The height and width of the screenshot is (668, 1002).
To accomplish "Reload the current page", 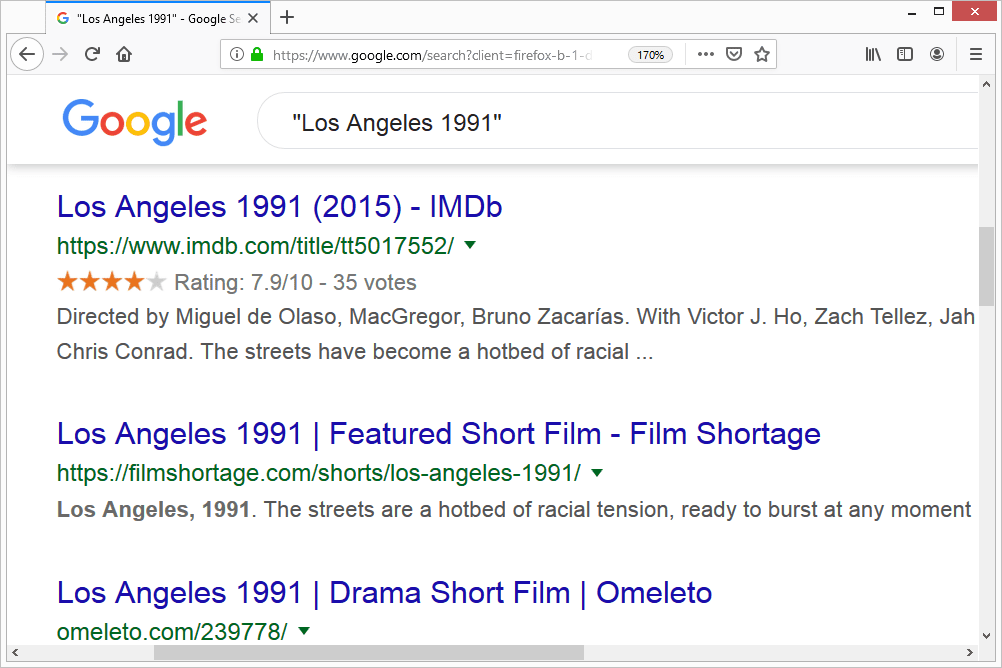I will [92, 55].
